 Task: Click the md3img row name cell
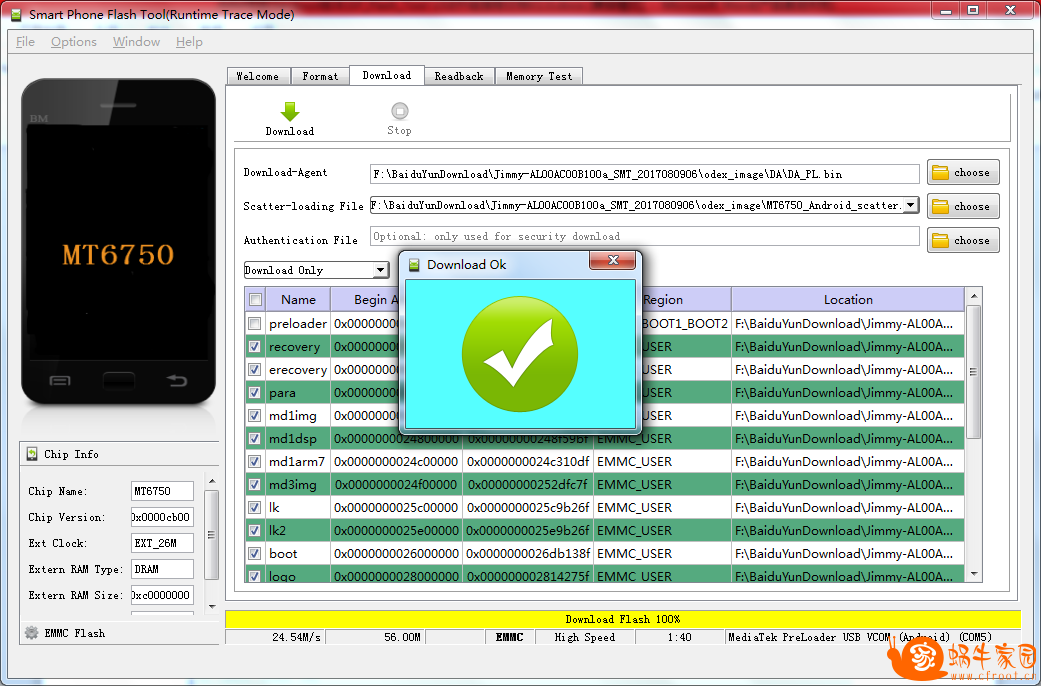tap(297, 485)
